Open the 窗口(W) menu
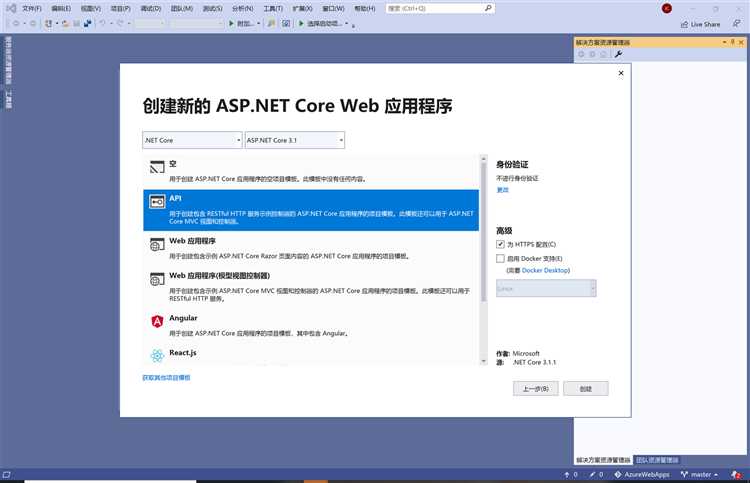This screenshot has width=750, height=483. (333, 9)
